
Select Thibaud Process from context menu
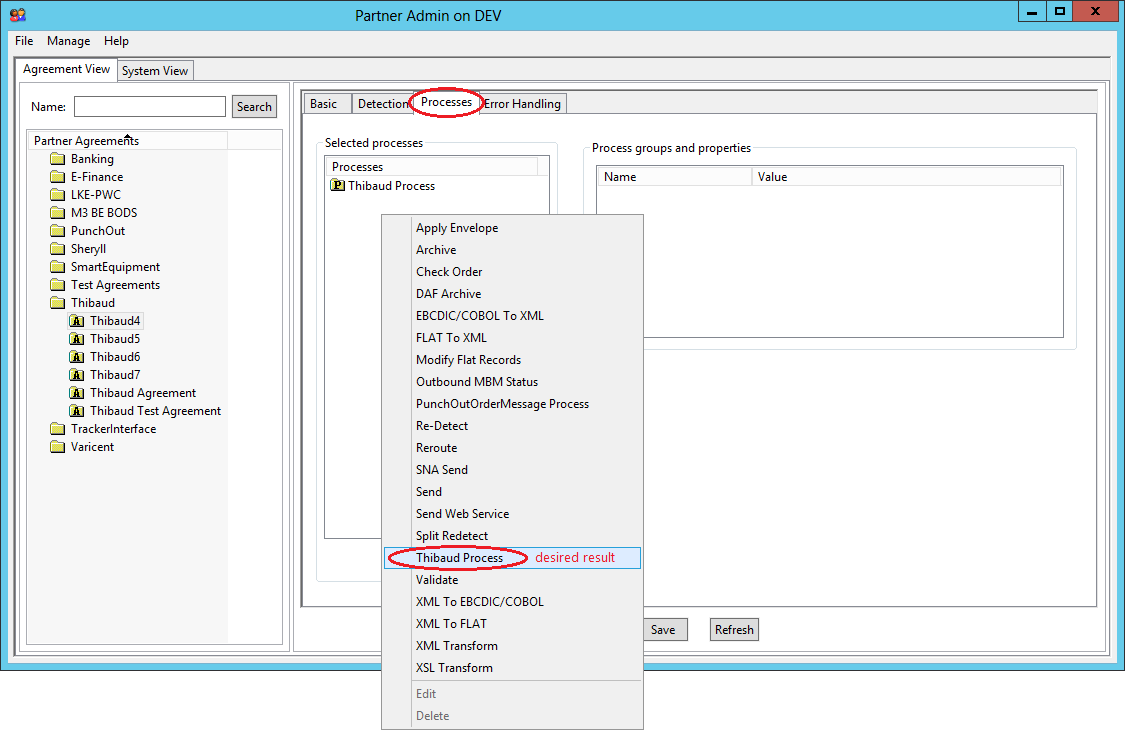(459, 558)
